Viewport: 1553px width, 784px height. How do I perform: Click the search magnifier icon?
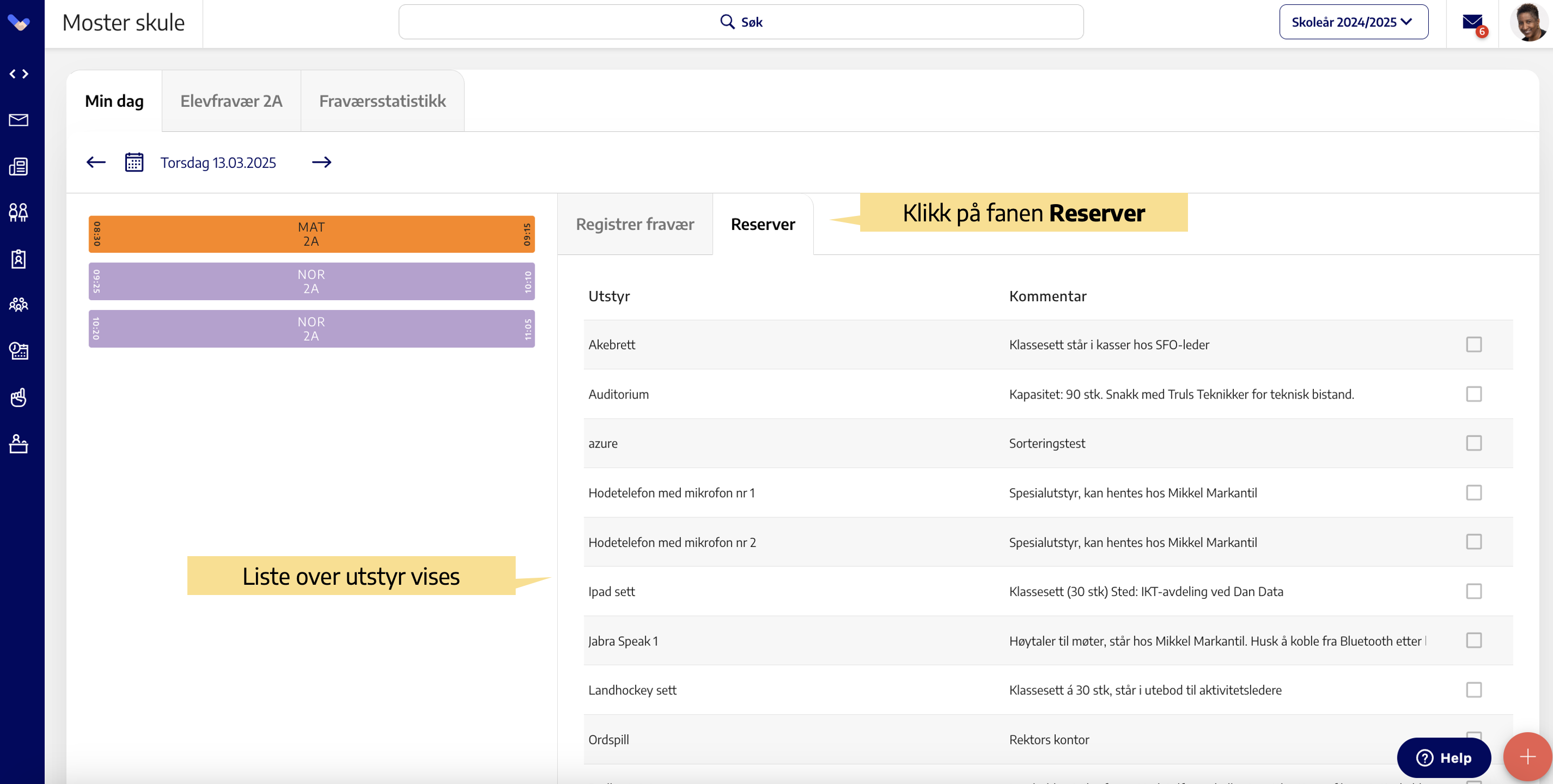(727, 22)
